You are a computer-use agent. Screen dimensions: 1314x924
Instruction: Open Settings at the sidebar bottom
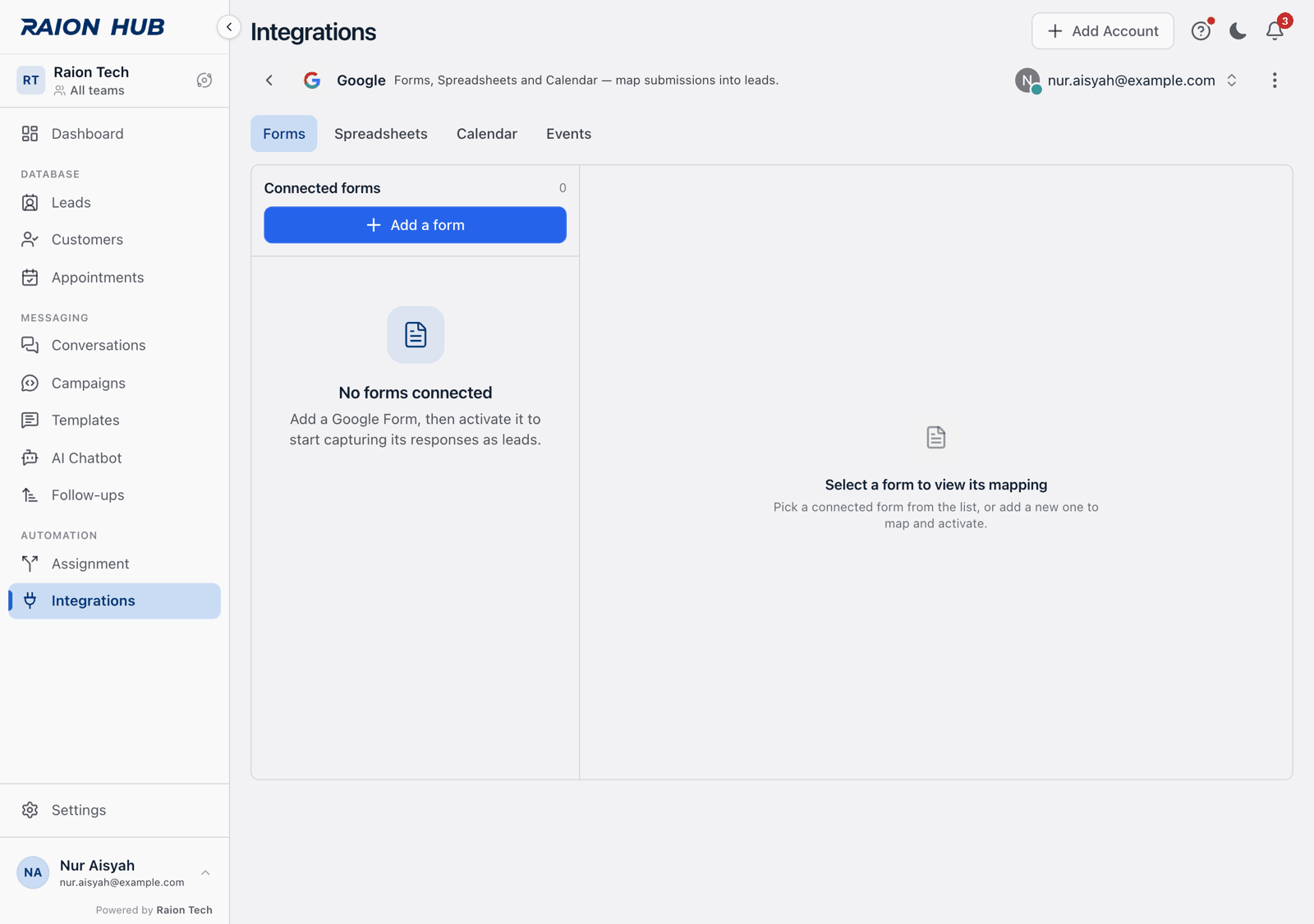pos(114,810)
